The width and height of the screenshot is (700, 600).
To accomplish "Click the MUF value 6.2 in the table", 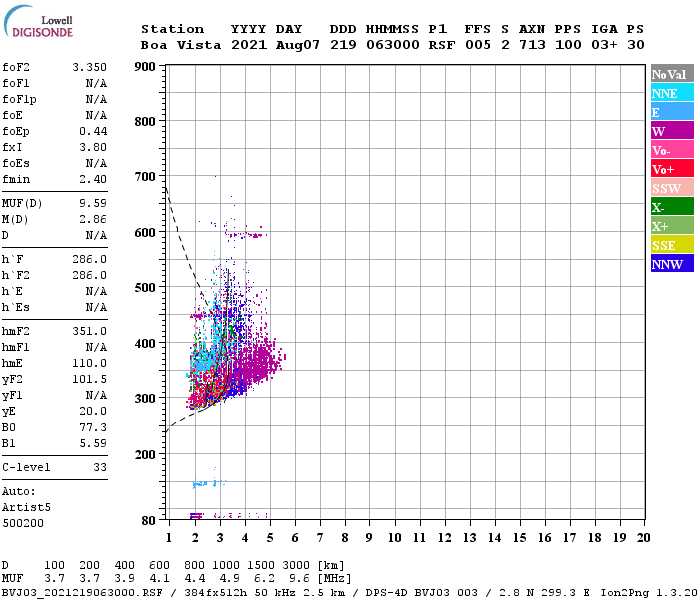I will pyautogui.click(x=264, y=579).
